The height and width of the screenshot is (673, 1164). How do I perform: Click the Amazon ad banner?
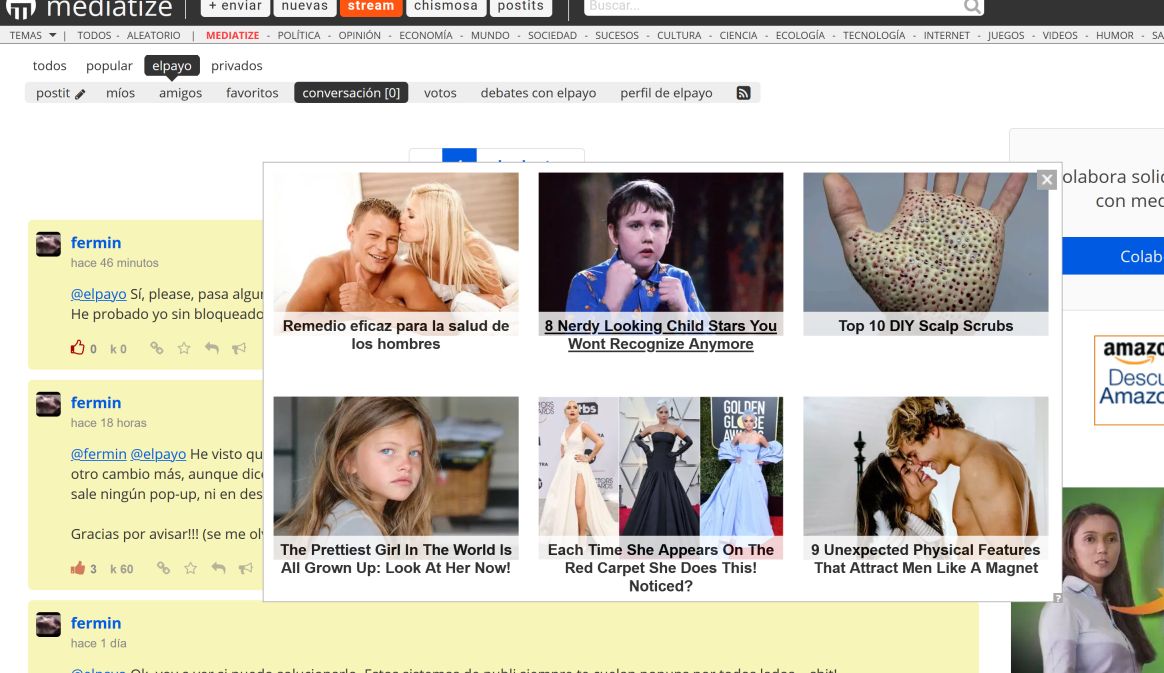pos(1129,380)
